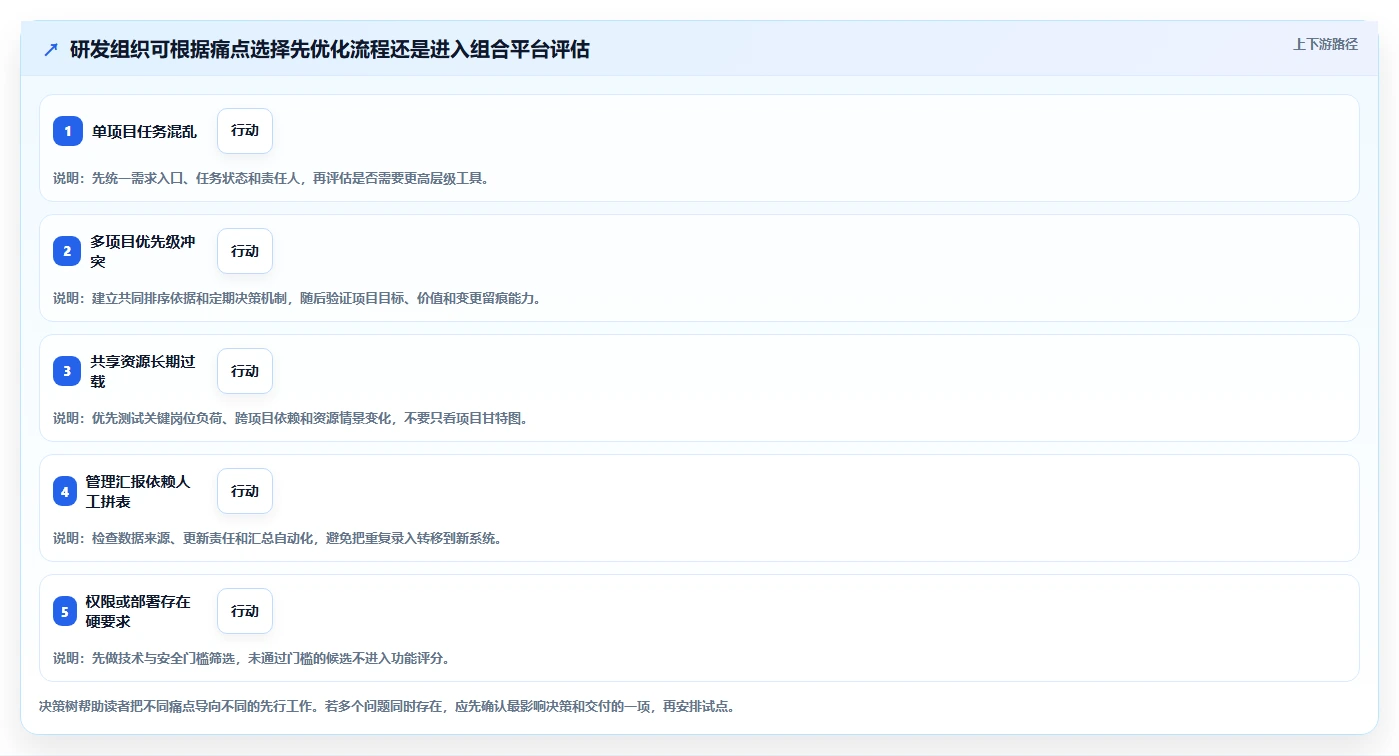Click the description starting 建立共同排序依据
Screen dimensions: 1399x756
click(x=298, y=298)
